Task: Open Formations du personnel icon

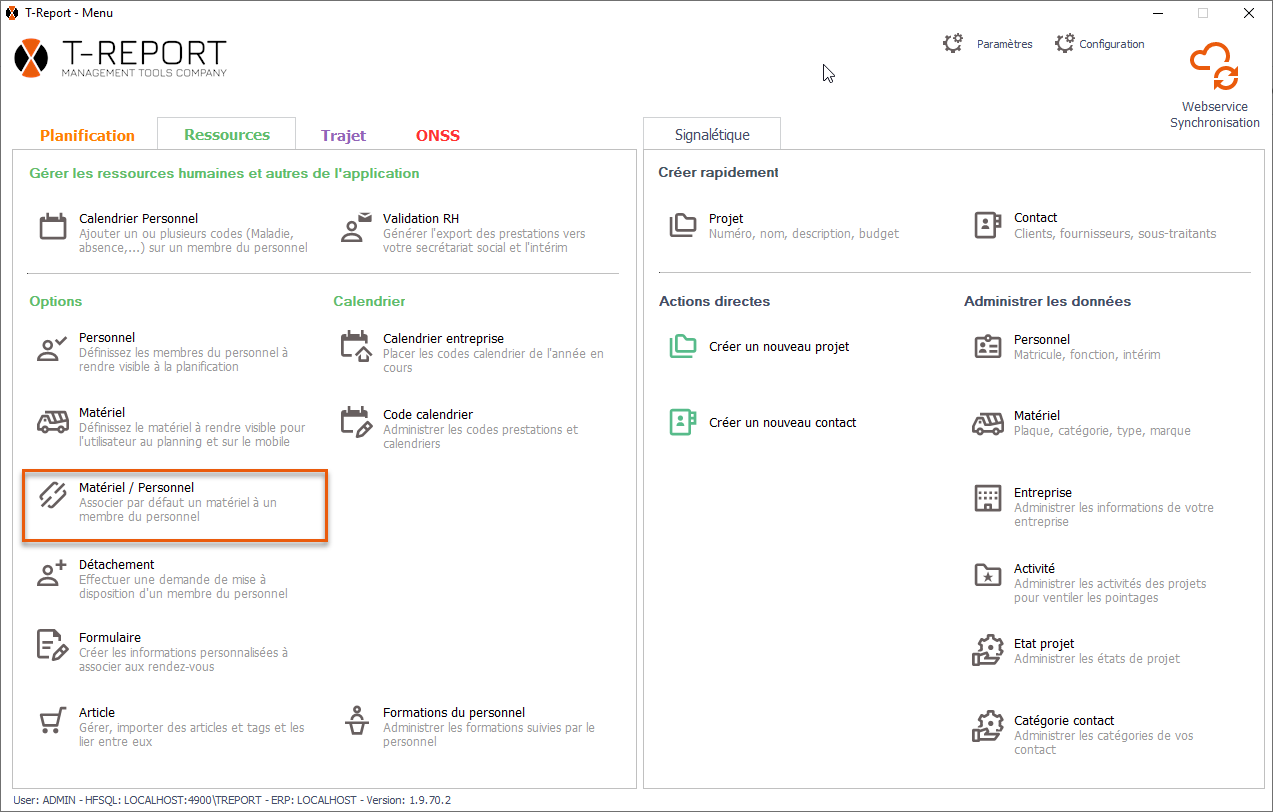Action: click(x=357, y=721)
